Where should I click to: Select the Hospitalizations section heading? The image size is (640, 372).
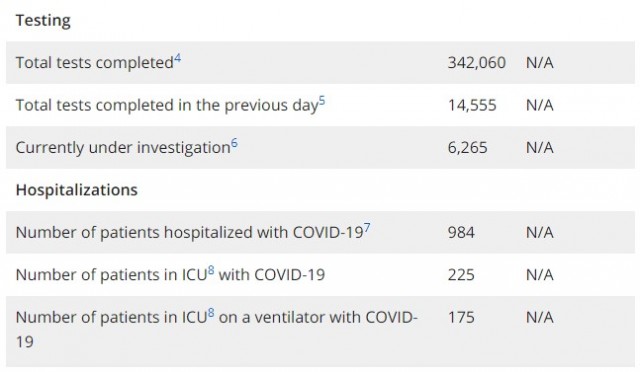click(77, 190)
